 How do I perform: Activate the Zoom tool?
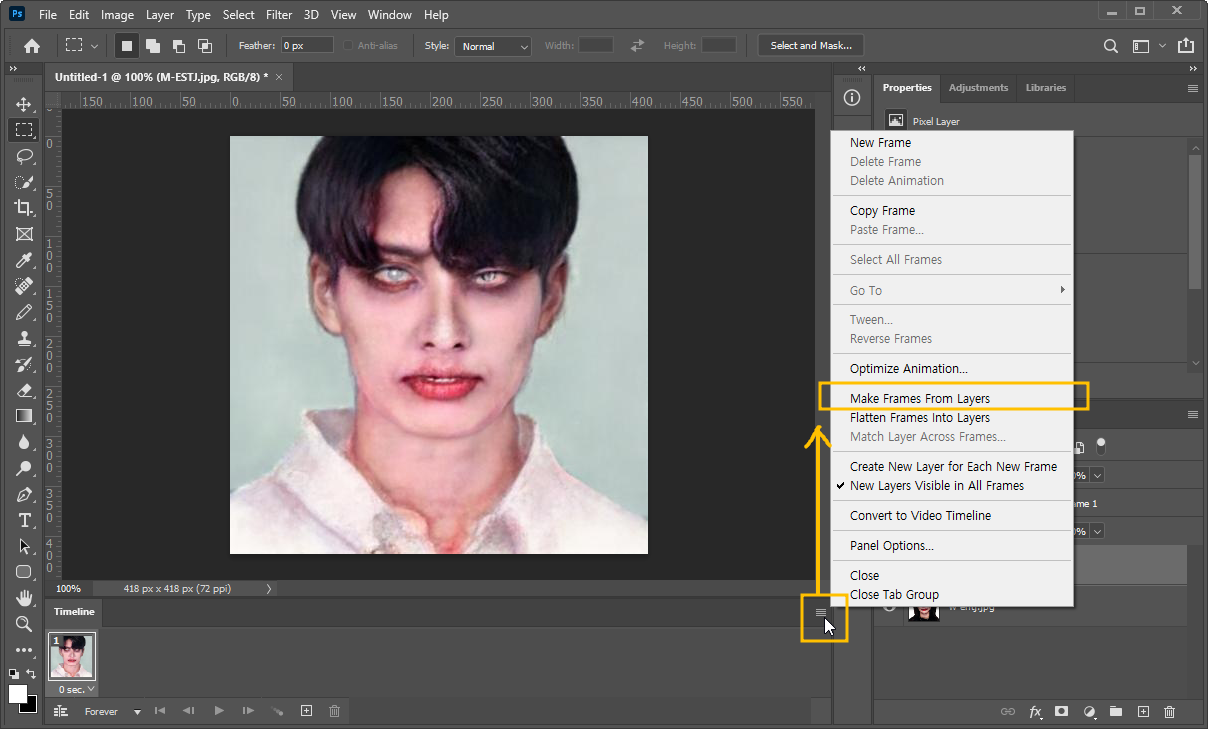[24, 625]
